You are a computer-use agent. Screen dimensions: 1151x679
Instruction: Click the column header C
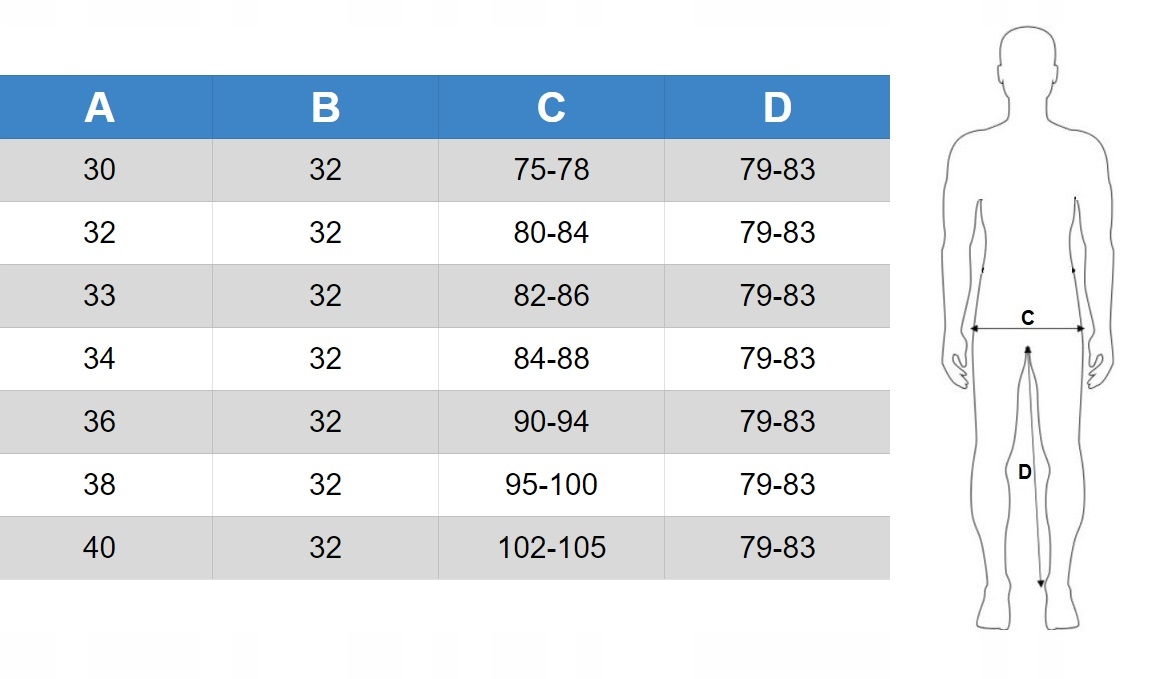pos(551,107)
